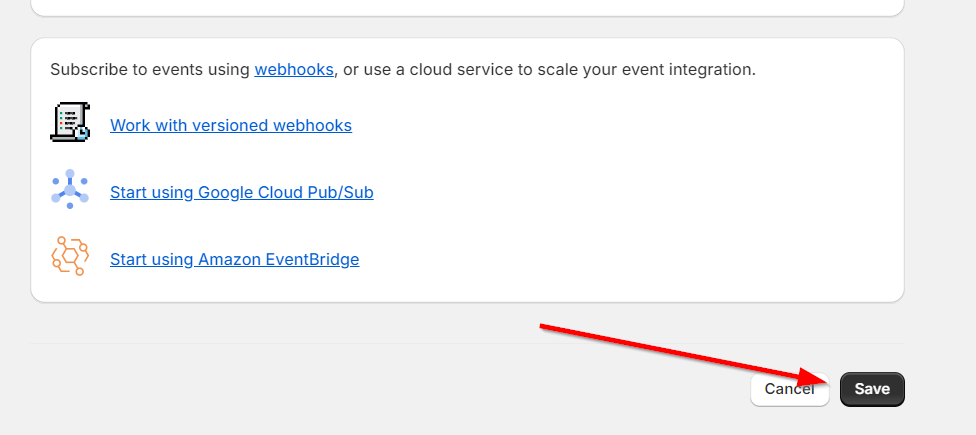The image size is (976, 435).
Task: Follow the Google Cloud Pub/Sub setup link
Action: click(242, 192)
